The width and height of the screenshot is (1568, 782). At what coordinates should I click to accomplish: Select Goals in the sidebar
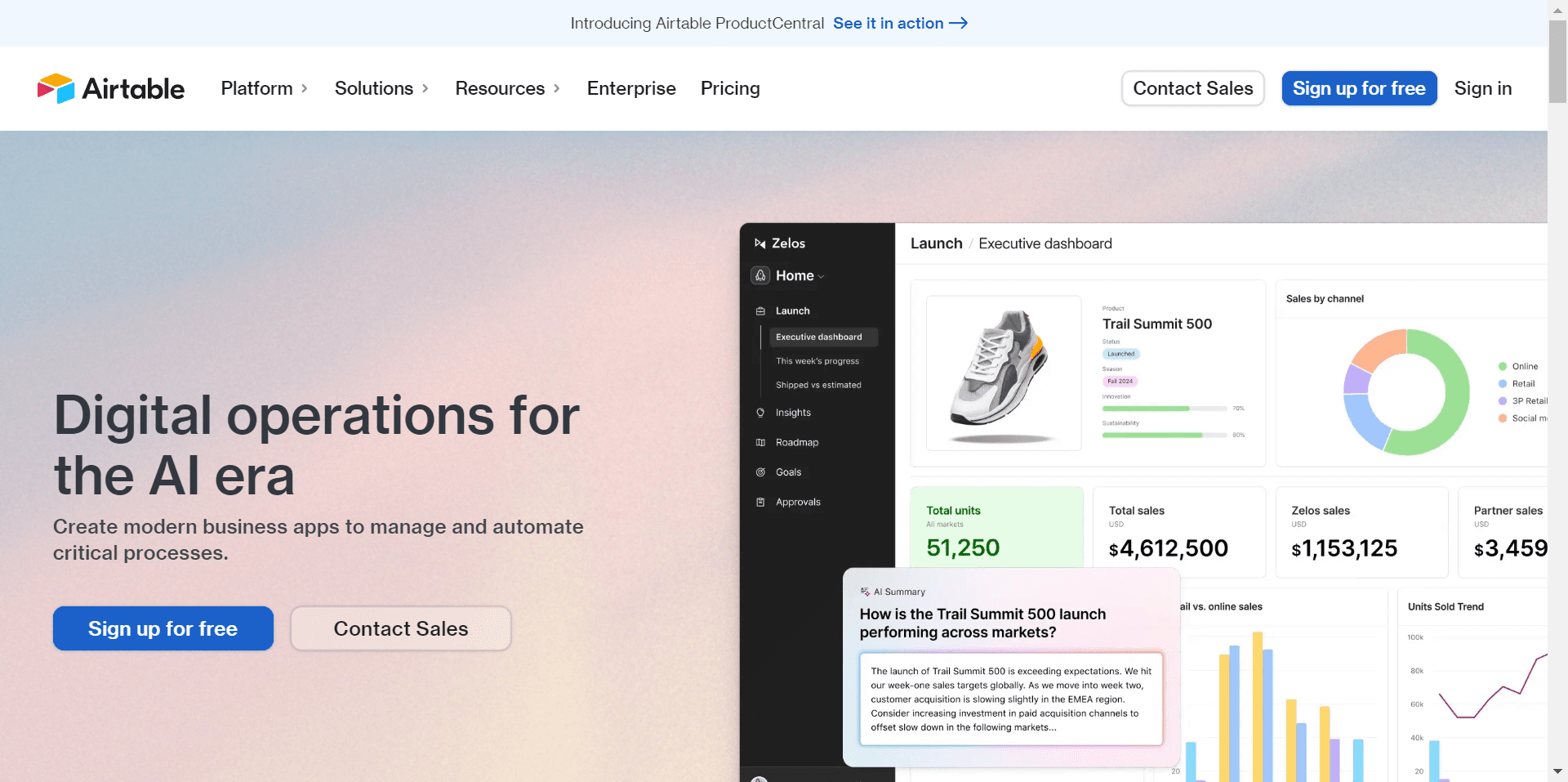(x=789, y=471)
